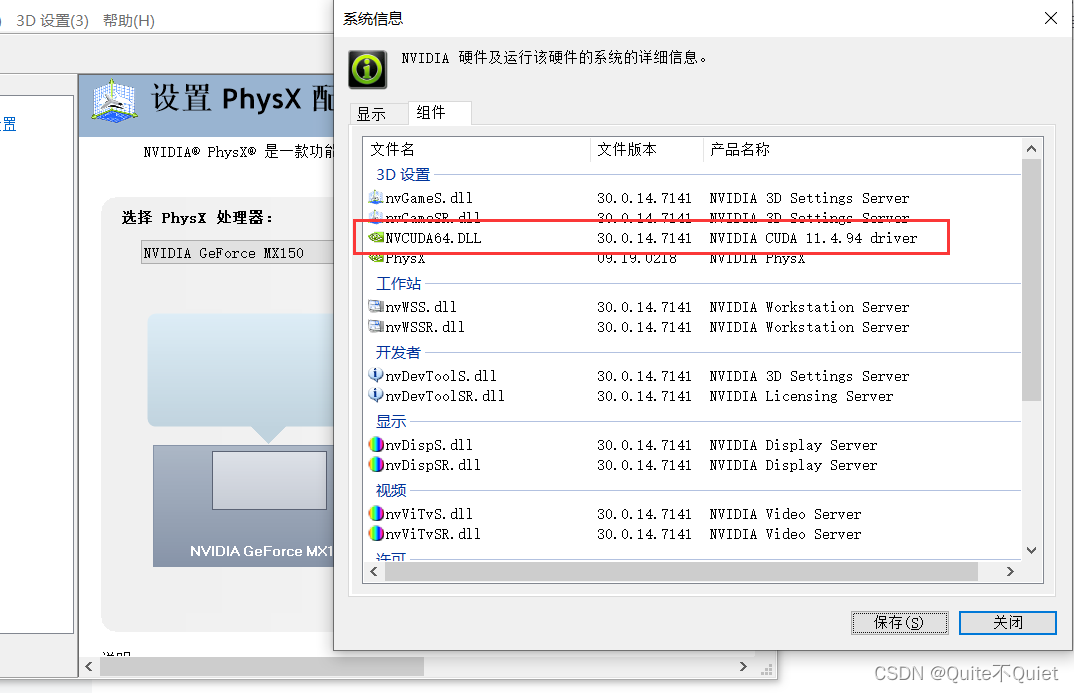Click the nvViTvSR.dll rainbow icon
This screenshot has width=1074, height=693.
click(x=375, y=533)
